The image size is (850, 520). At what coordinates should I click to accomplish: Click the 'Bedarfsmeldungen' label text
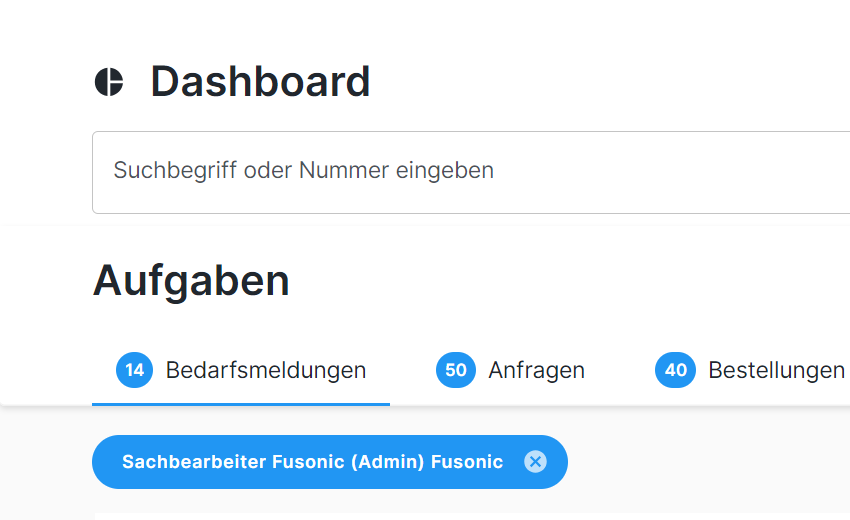[x=266, y=371]
